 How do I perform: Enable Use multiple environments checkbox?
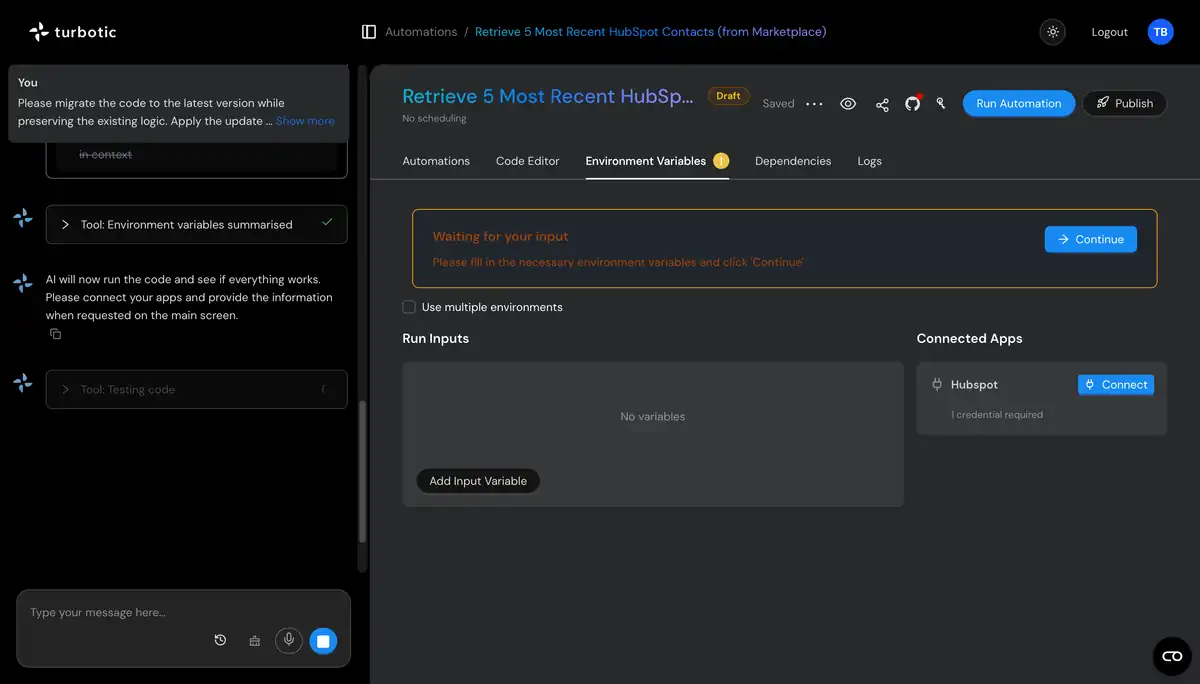[x=409, y=307]
